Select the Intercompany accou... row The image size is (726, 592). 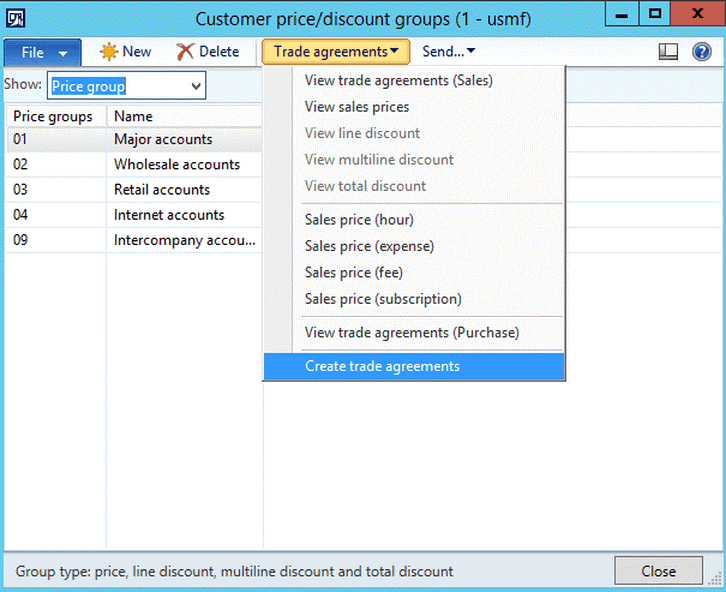(x=185, y=240)
